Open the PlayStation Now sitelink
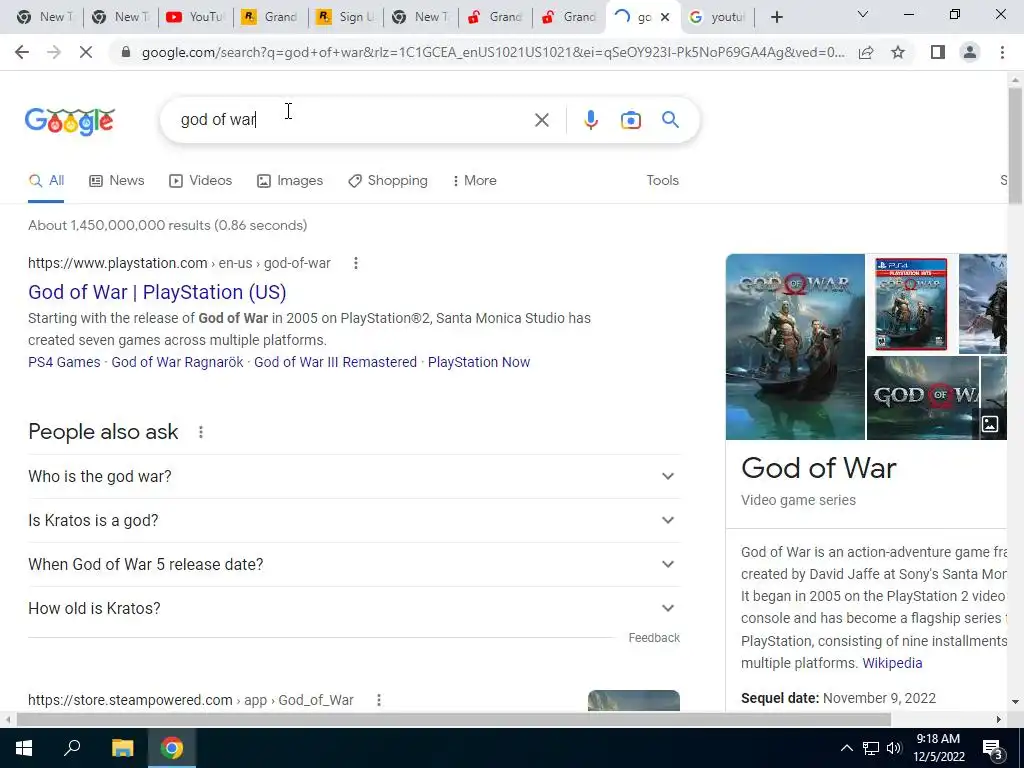This screenshot has width=1024, height=768. [479, 362]
